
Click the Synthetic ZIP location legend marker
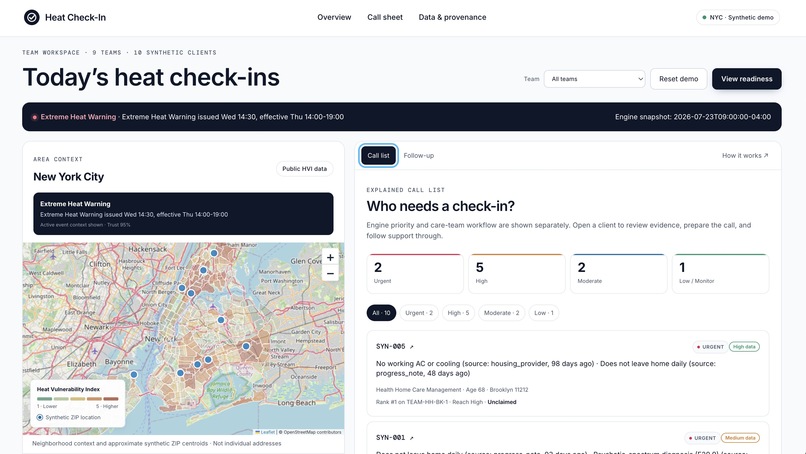pos(40,417)
